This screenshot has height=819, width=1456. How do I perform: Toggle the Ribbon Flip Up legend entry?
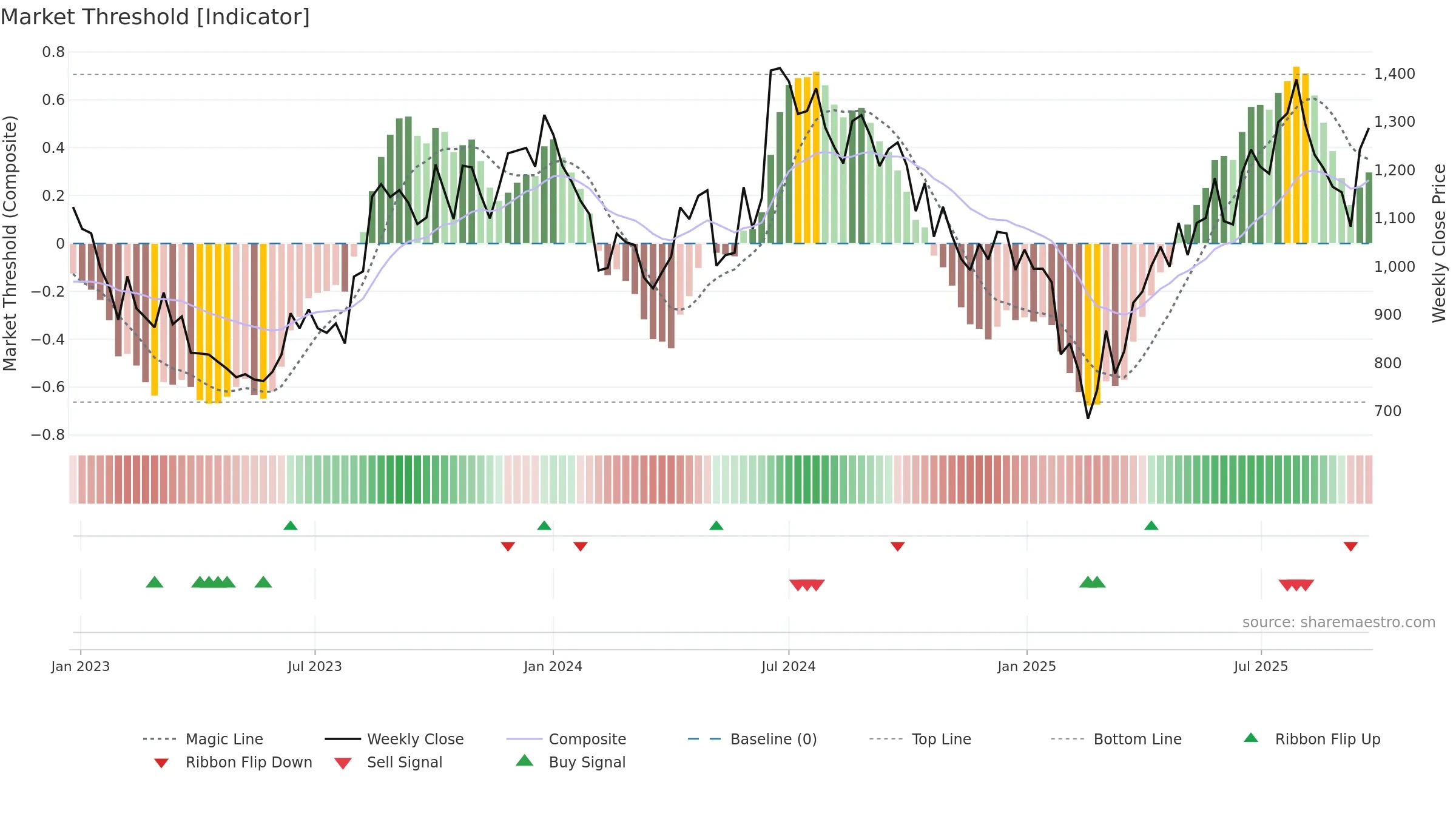tap(1312, 739)
